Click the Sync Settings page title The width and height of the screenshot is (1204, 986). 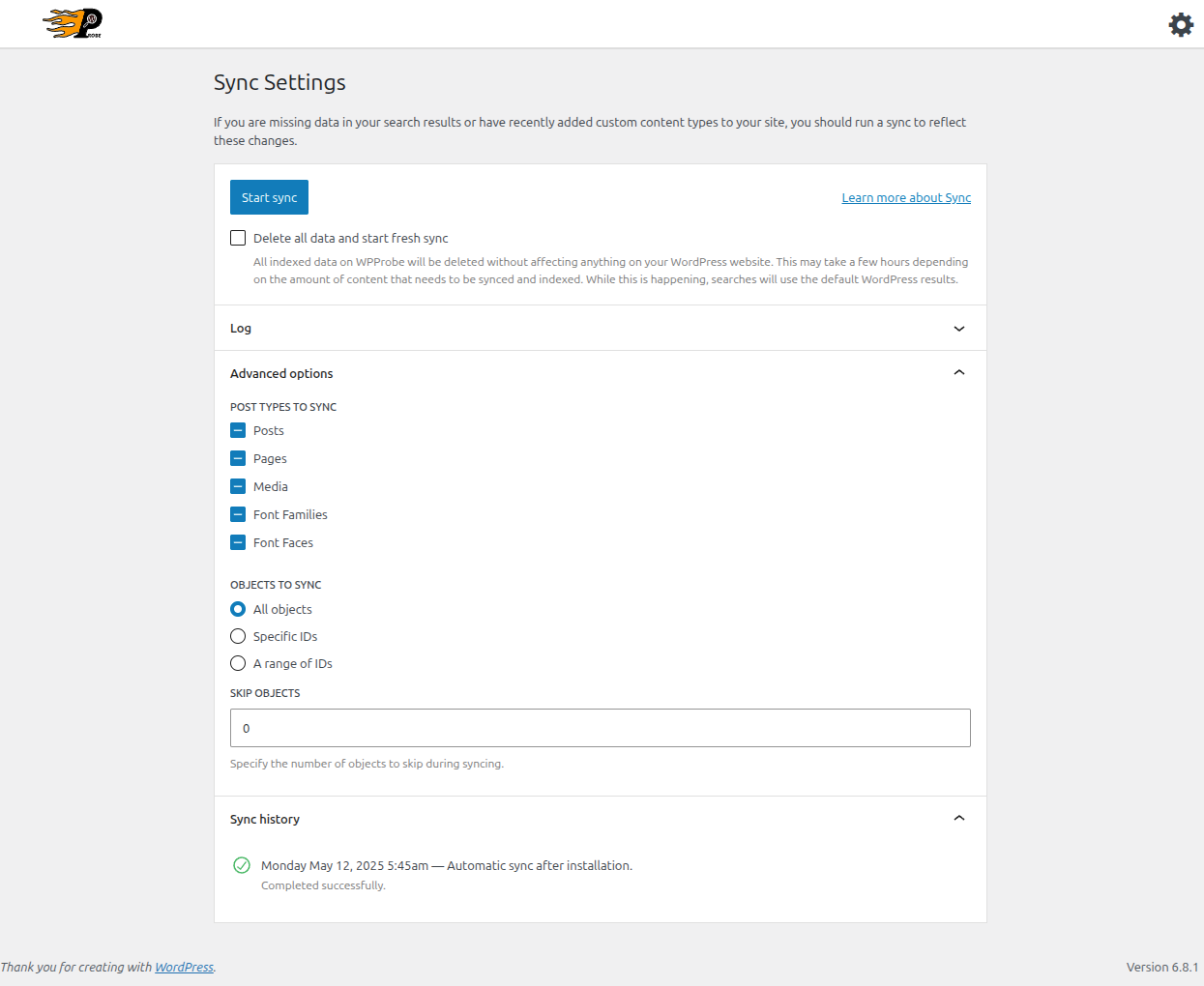coord(279,82)
